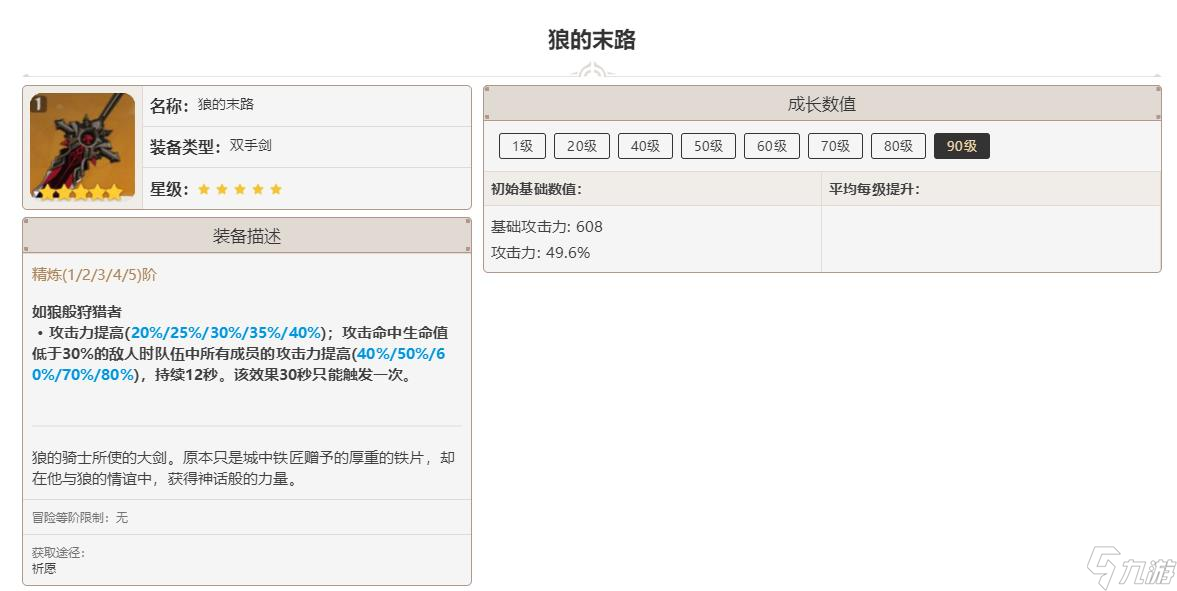Select the 80级 level tab

898,146
